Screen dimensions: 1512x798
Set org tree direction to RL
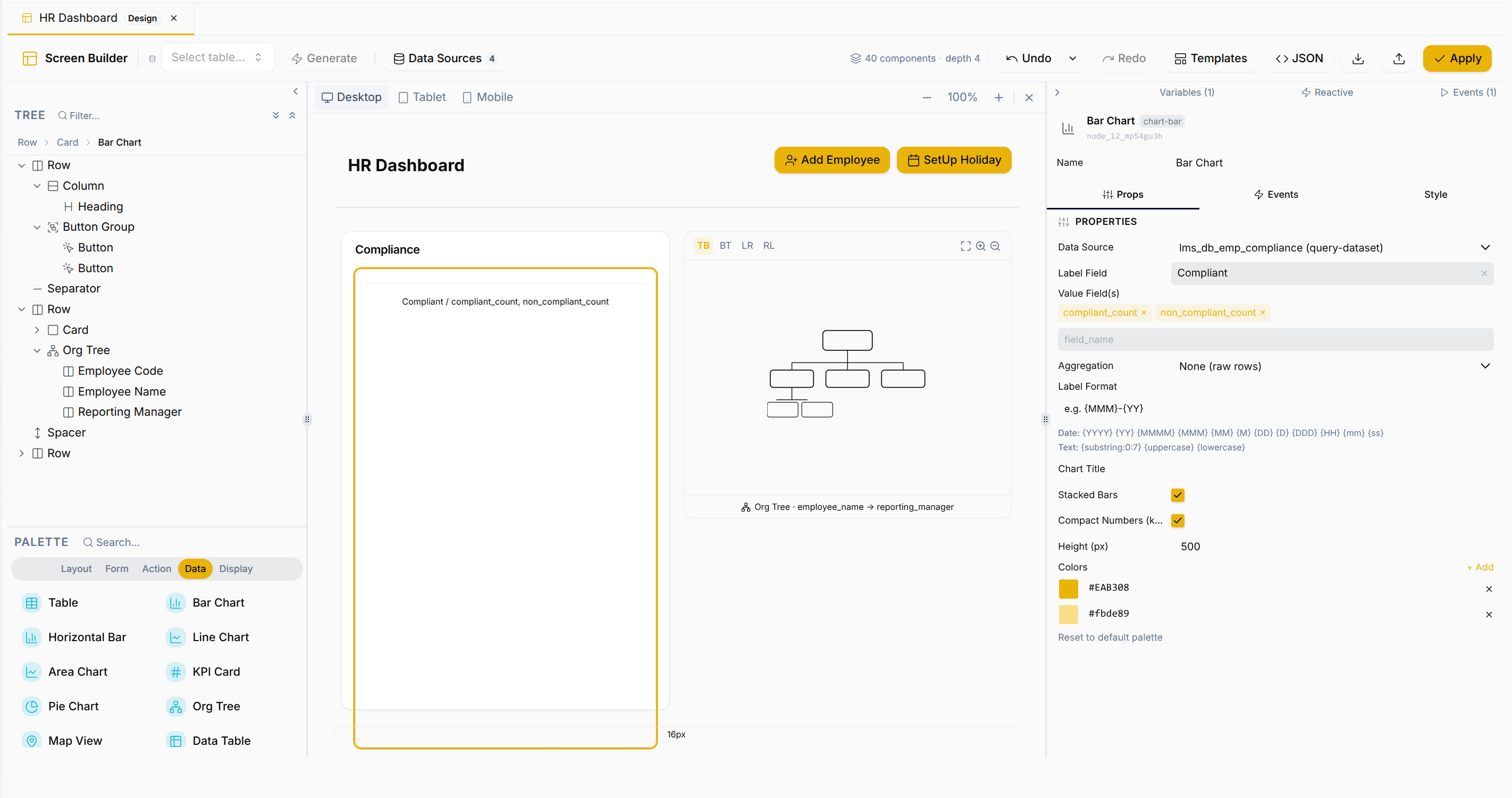[x=768, y=246]
